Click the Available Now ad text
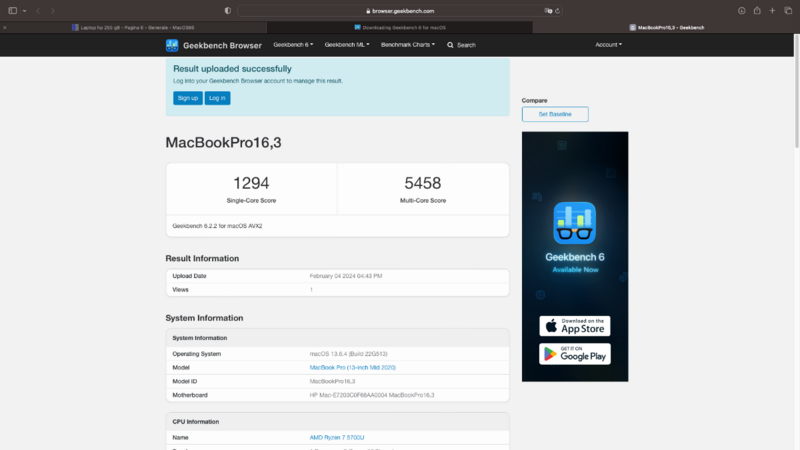This screenshot has width=800, height=450. 575,269
